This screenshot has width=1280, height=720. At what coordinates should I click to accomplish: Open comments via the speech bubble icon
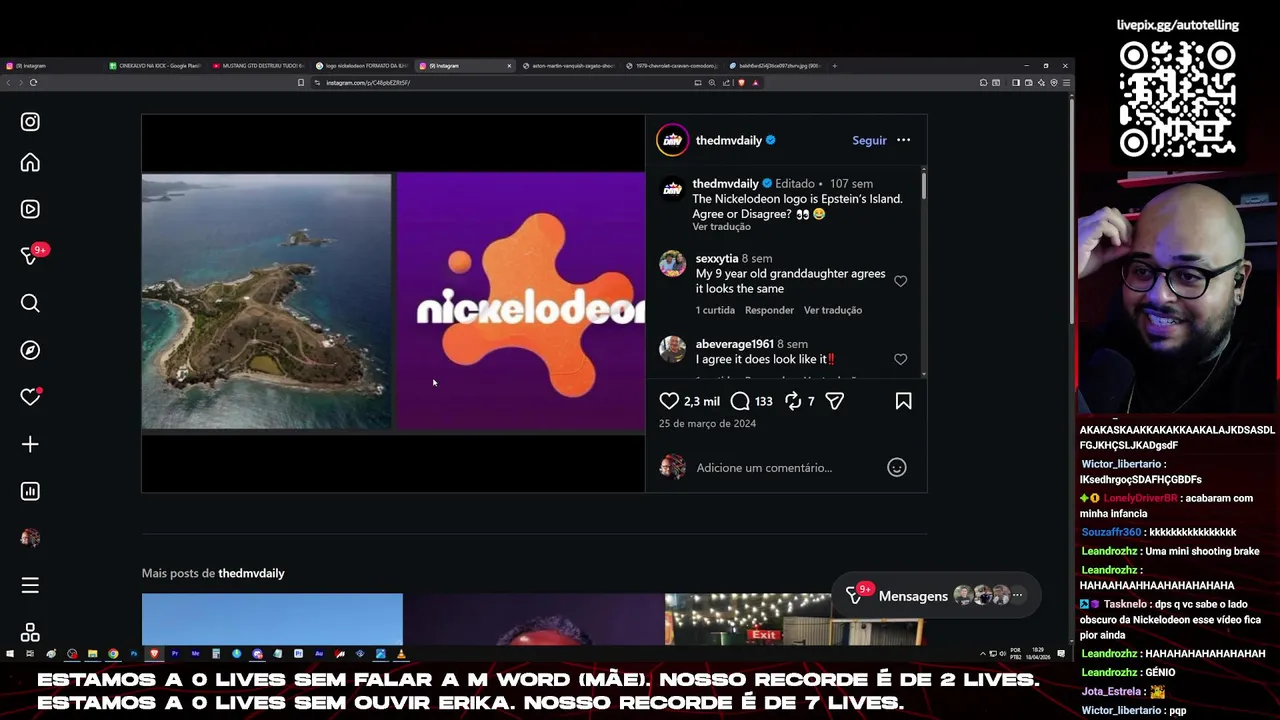point(740,401)
